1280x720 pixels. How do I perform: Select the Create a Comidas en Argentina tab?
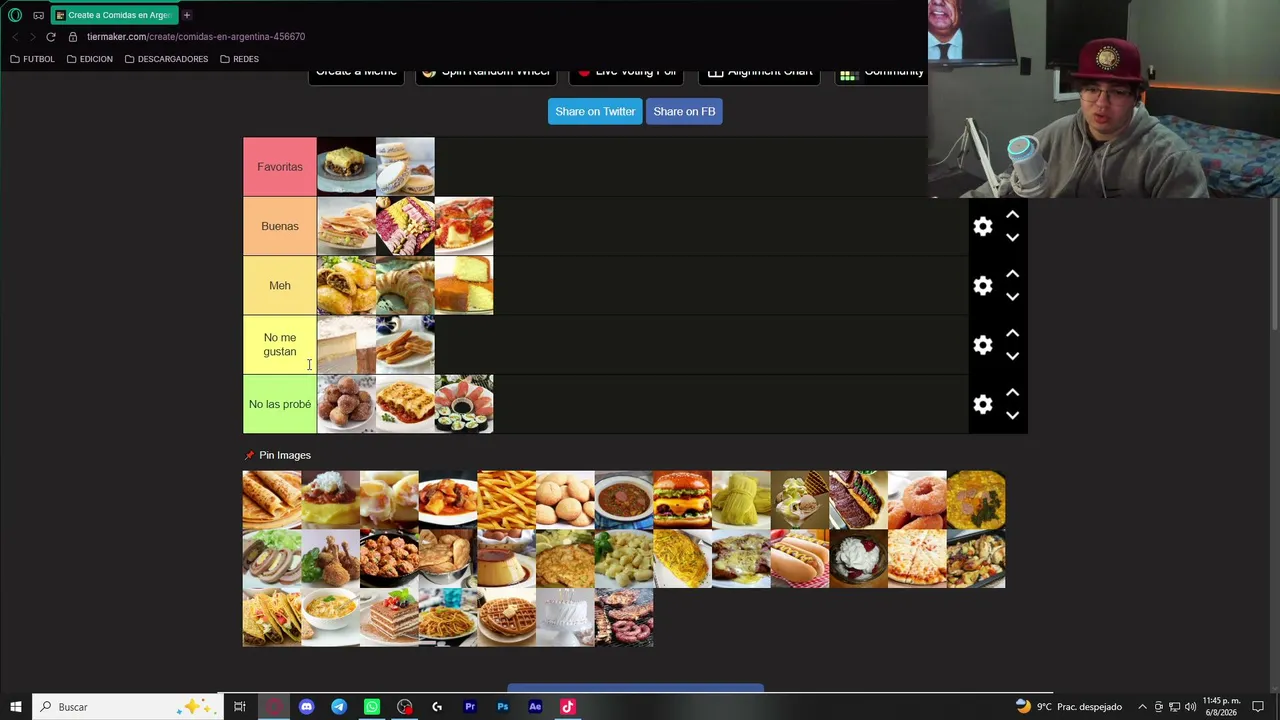tap(114, 15)
